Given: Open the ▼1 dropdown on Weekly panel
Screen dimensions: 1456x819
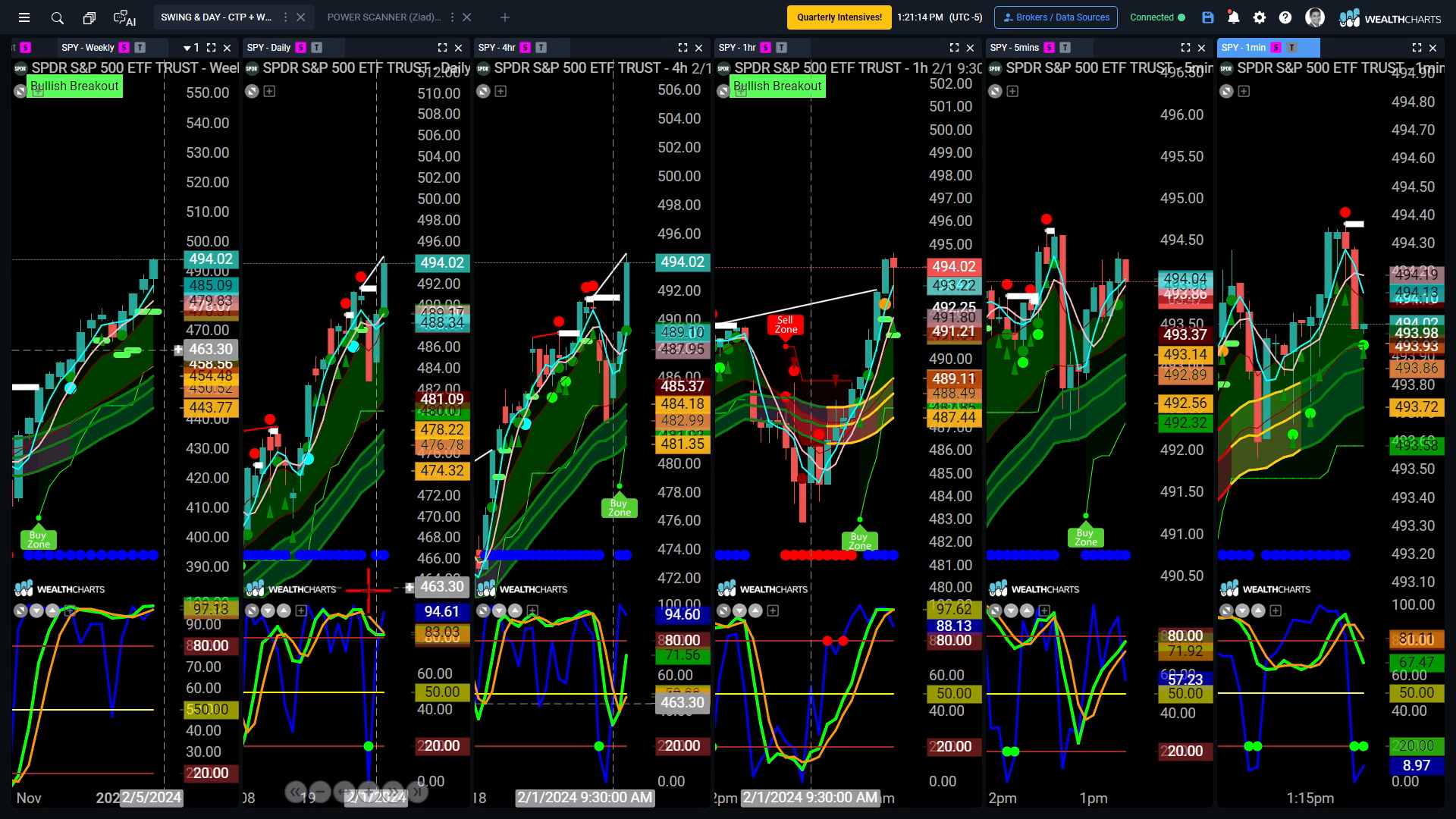Looking at the screenshot, I should coord(192,48).
